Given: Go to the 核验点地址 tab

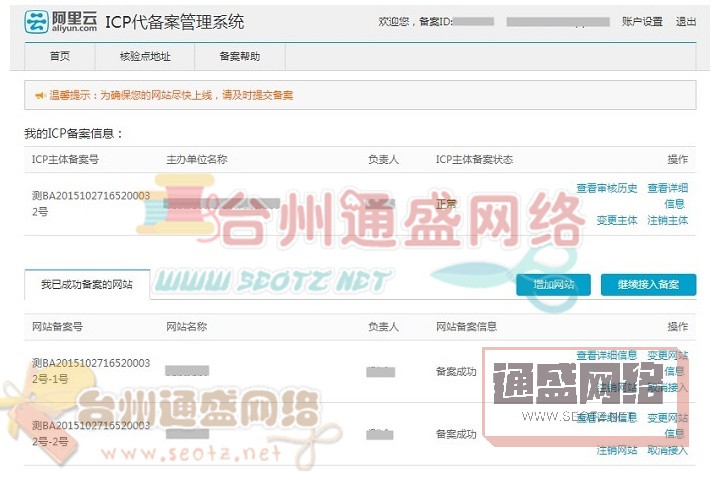Looking at the screenshot, I should tap(145, 57).
